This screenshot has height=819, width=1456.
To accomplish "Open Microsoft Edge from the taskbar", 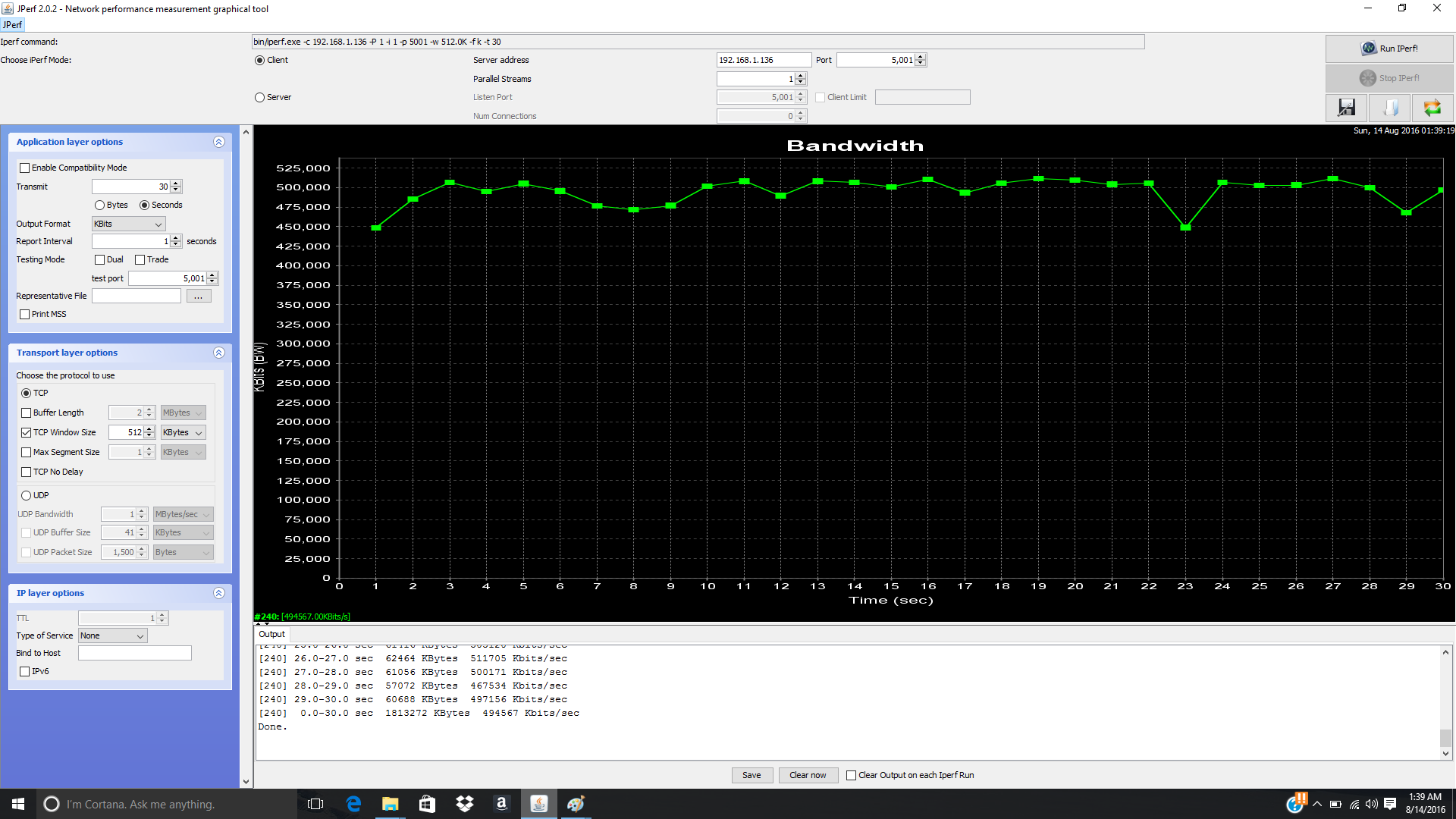I will (x=353, y=804).
